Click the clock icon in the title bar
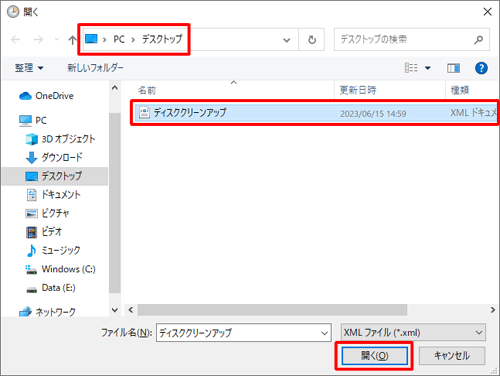Screen dimensions: 500x376 coord(13,12)
